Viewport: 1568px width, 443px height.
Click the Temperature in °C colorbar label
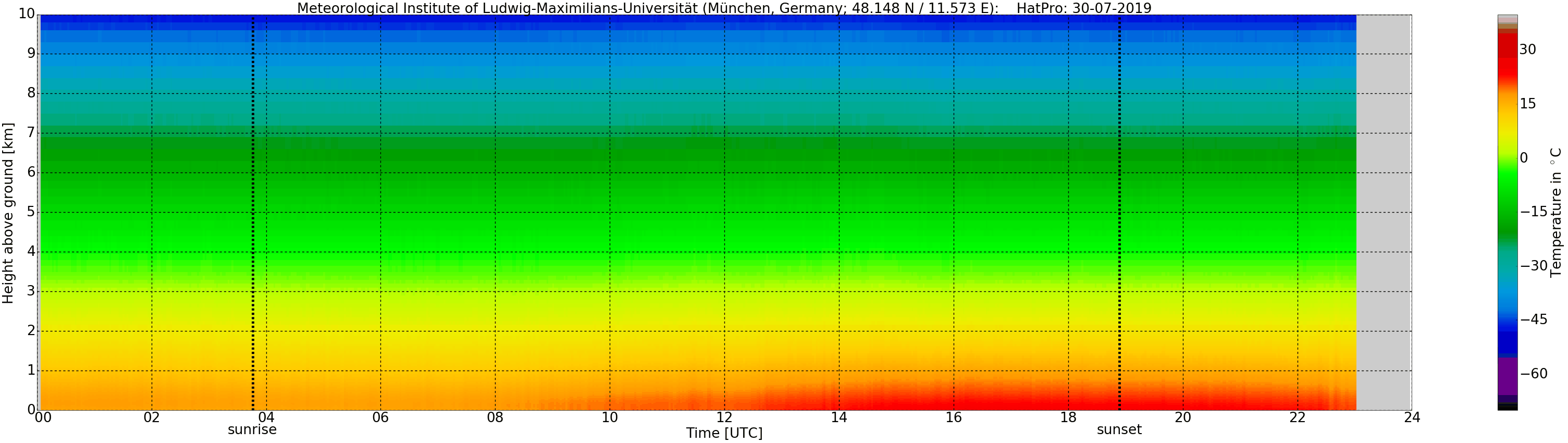1555,212
